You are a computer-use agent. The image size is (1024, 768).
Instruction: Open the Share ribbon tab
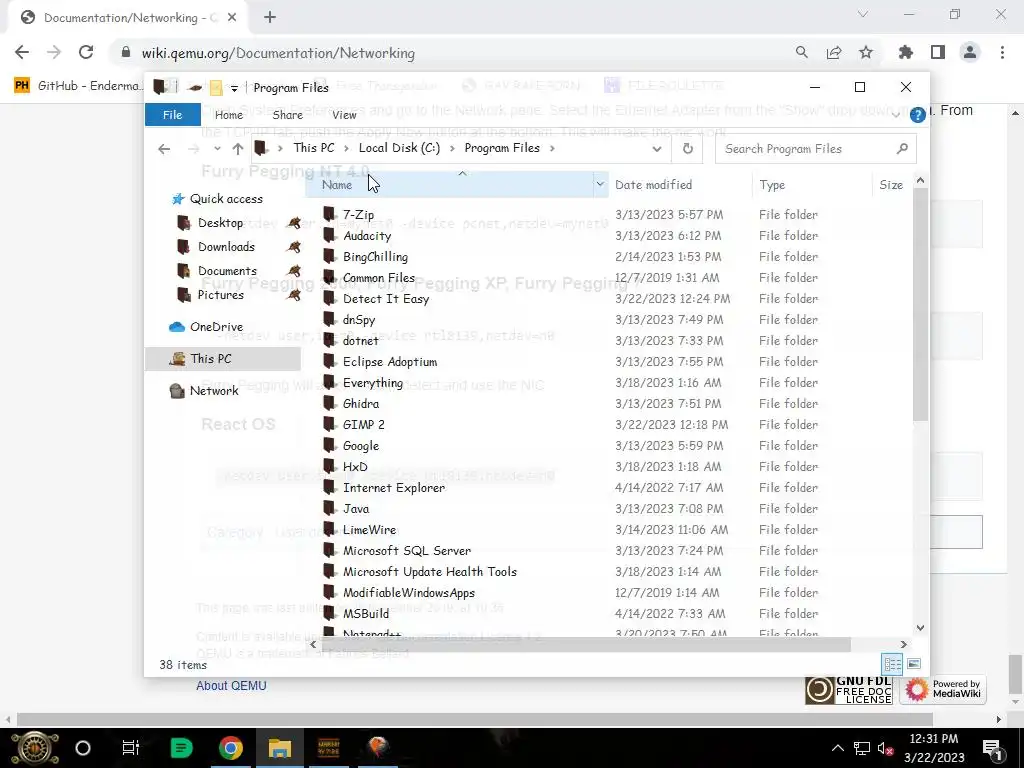(x=288, y=115)
